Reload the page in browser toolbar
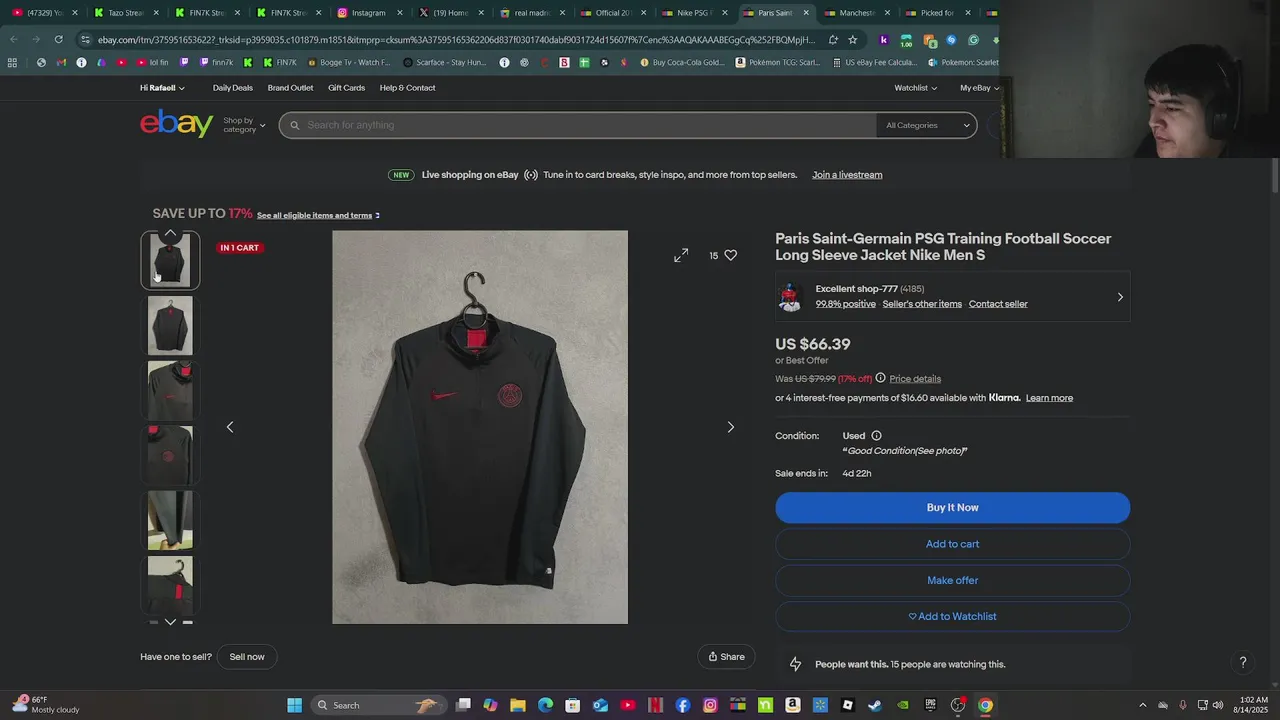 pos(58,40)
